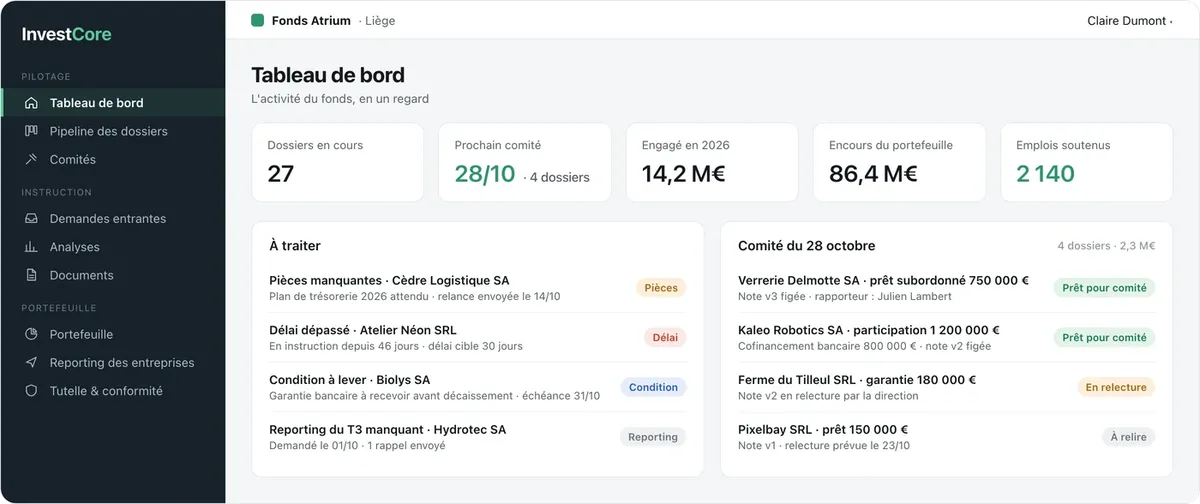Click the Pièces badge

661,288
